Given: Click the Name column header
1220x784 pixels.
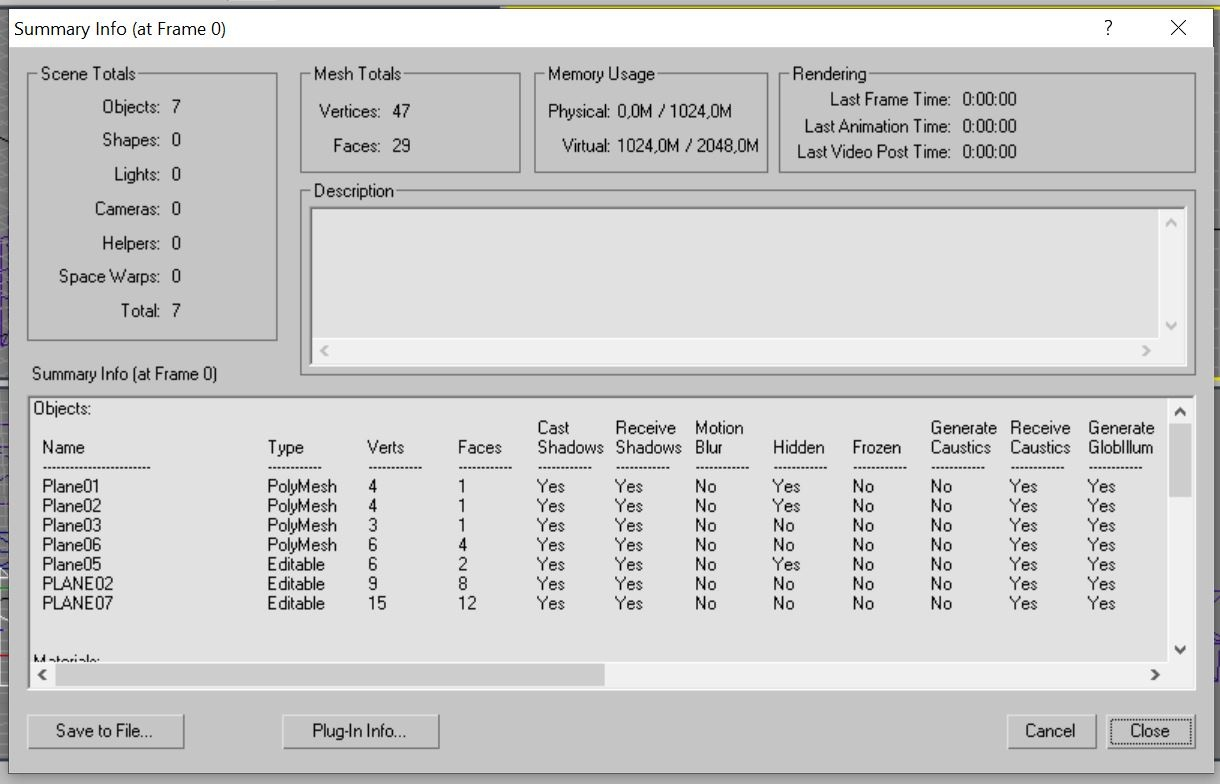Looking at the screenshot, I should pos(63,448).
